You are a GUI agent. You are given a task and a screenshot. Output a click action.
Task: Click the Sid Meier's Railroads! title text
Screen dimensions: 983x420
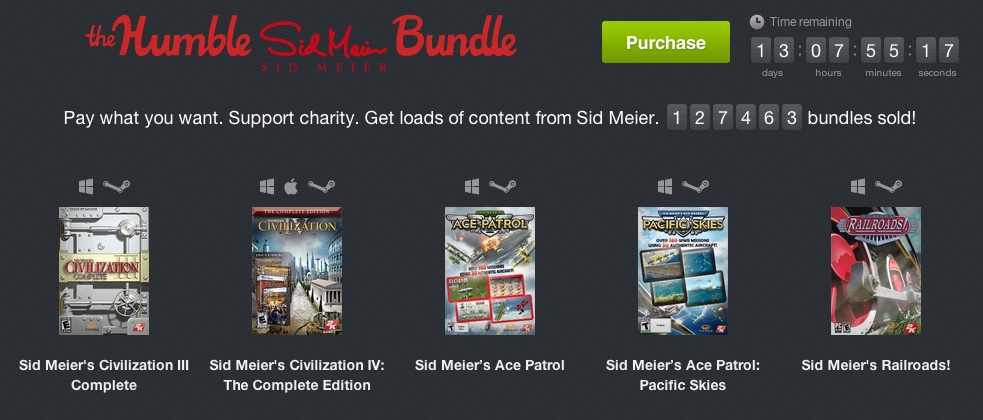tap(876, 365)
